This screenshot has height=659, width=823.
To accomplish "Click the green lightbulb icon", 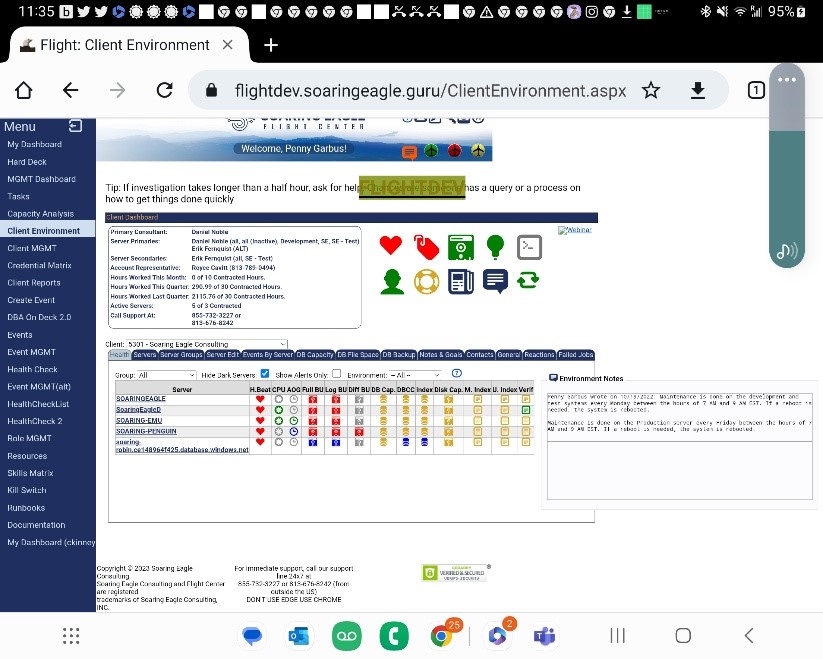I will pos(495,245).
